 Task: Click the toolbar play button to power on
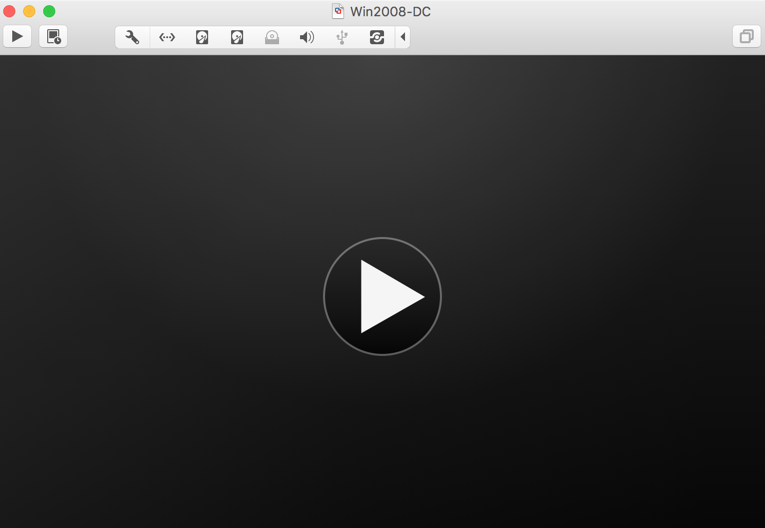coord(17,37)
